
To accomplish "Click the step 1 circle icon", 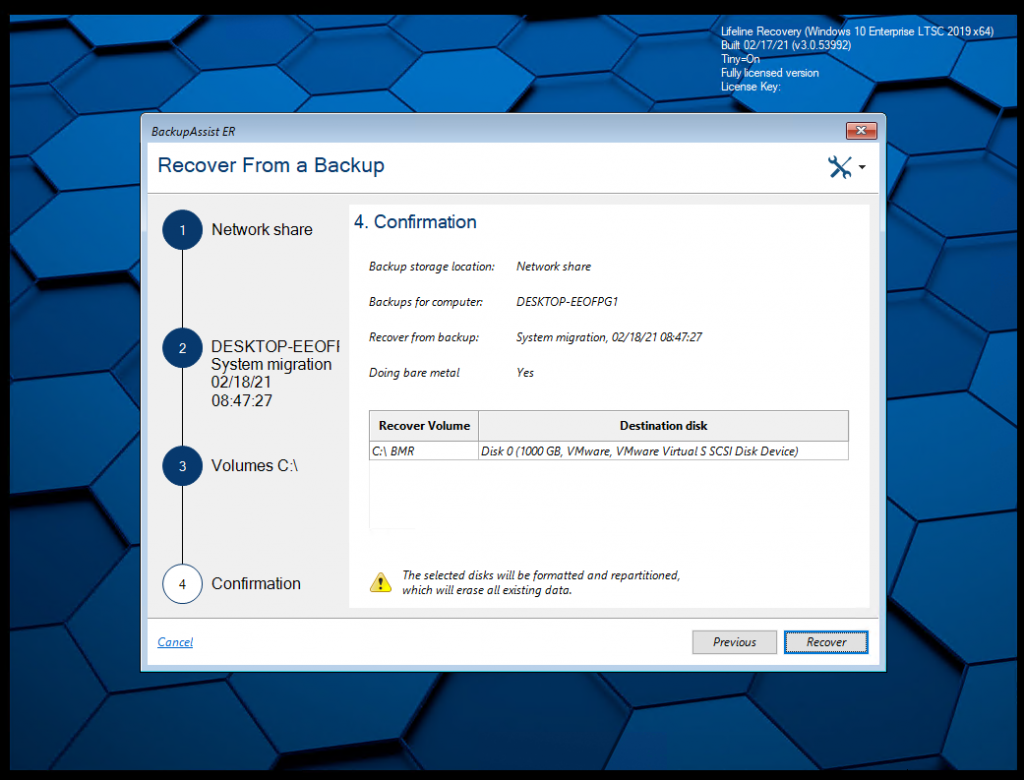I will pos(182,230).
